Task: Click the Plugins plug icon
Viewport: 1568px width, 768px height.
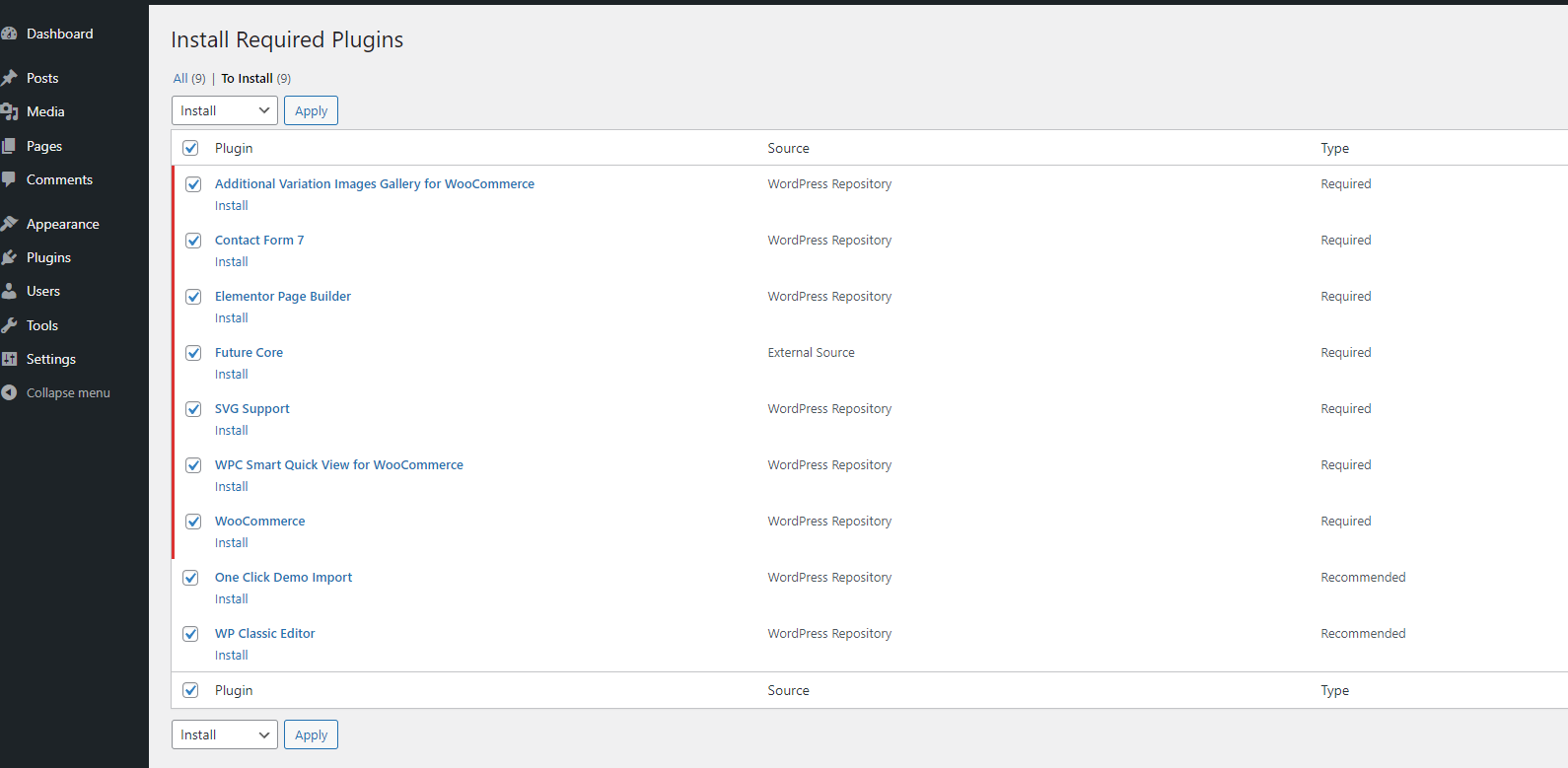Action: 10,257
